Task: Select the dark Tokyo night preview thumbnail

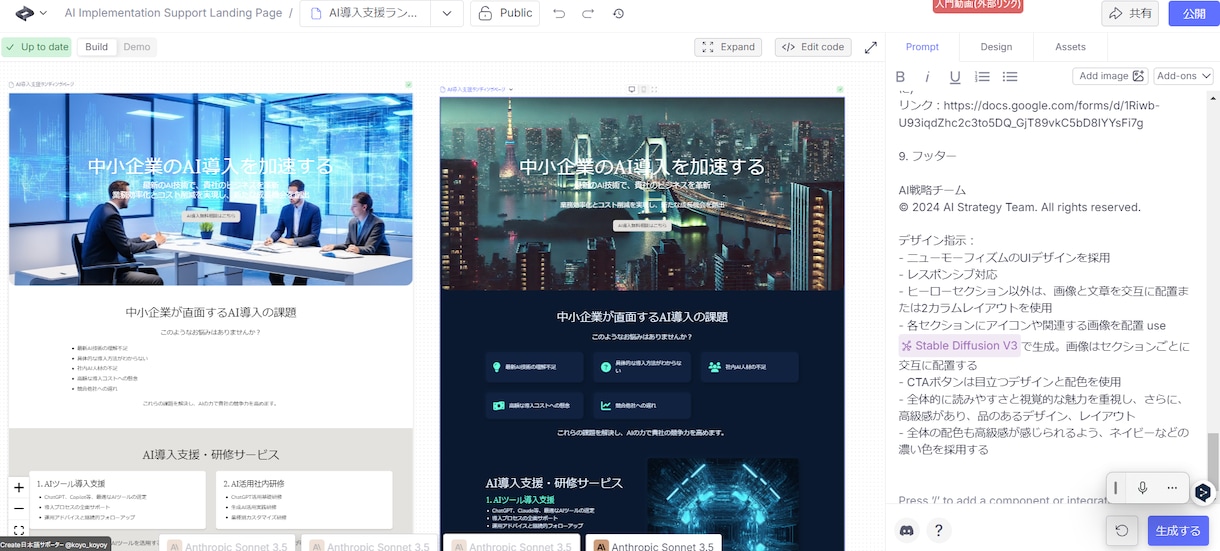Action: [x=642, y=193]
